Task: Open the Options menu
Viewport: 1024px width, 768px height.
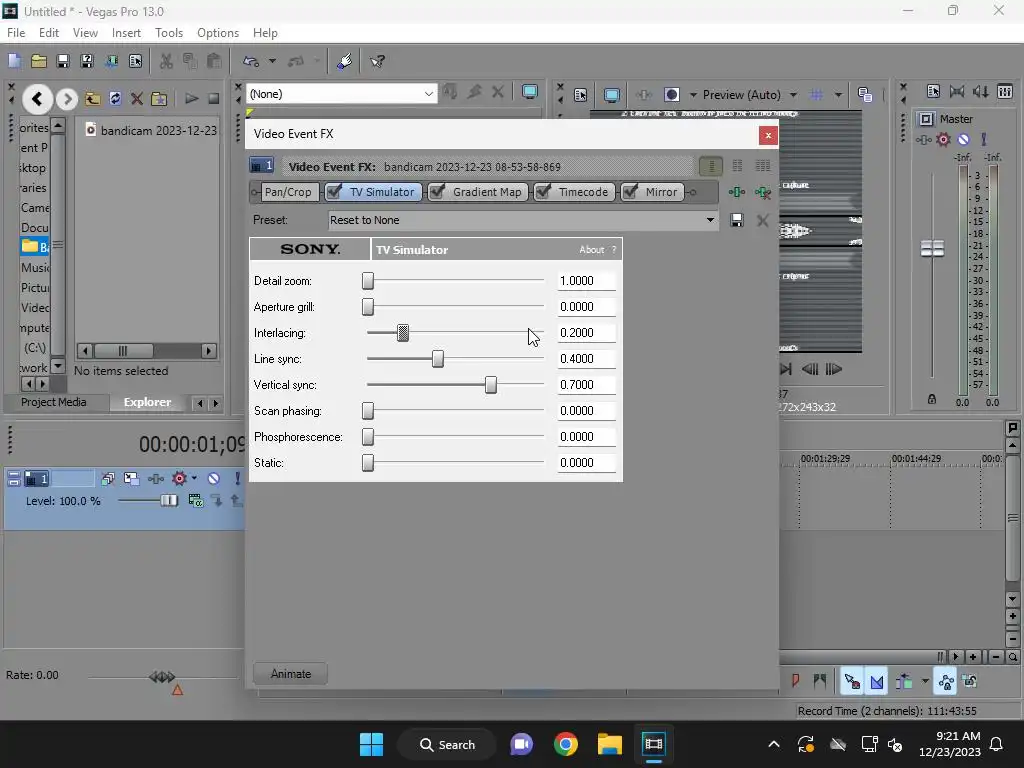Action: point(218,33)
